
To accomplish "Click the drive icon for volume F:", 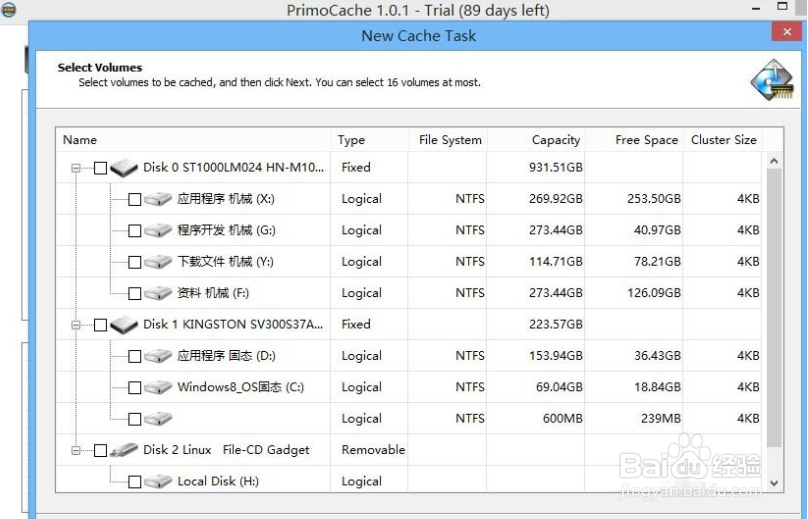I will pyautogui.click(x=158, y=293).
